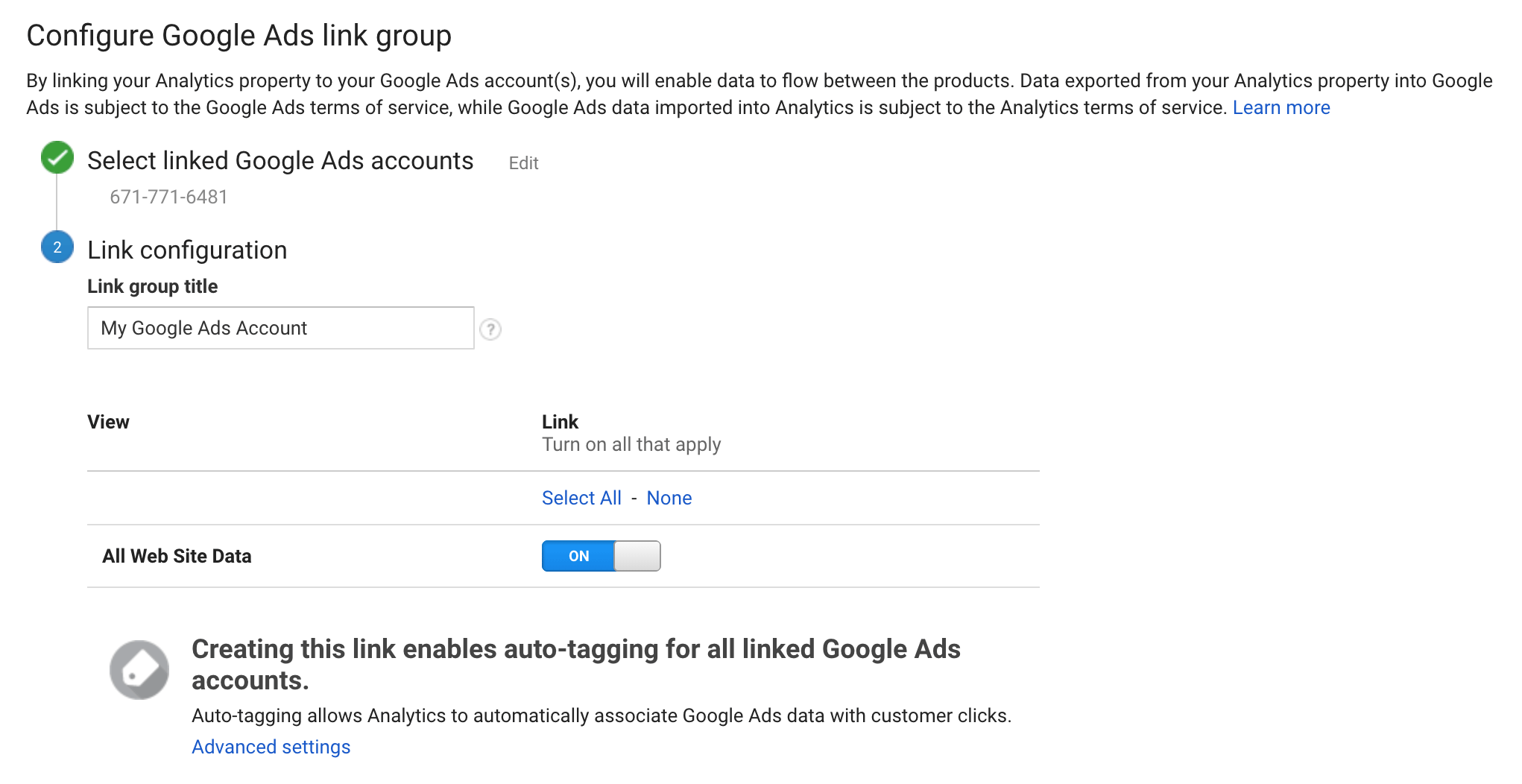This screenshot has height=784, width=1522.
Task: Open the Learn more documentation link
Action: click(x=1281, y=107)
